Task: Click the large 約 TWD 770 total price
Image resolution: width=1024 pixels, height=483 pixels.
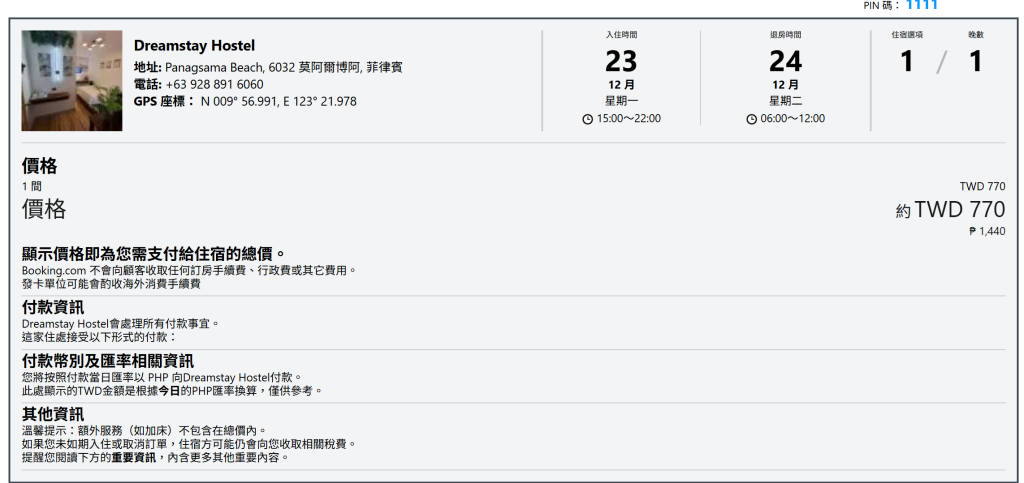Action: [950, 210]
